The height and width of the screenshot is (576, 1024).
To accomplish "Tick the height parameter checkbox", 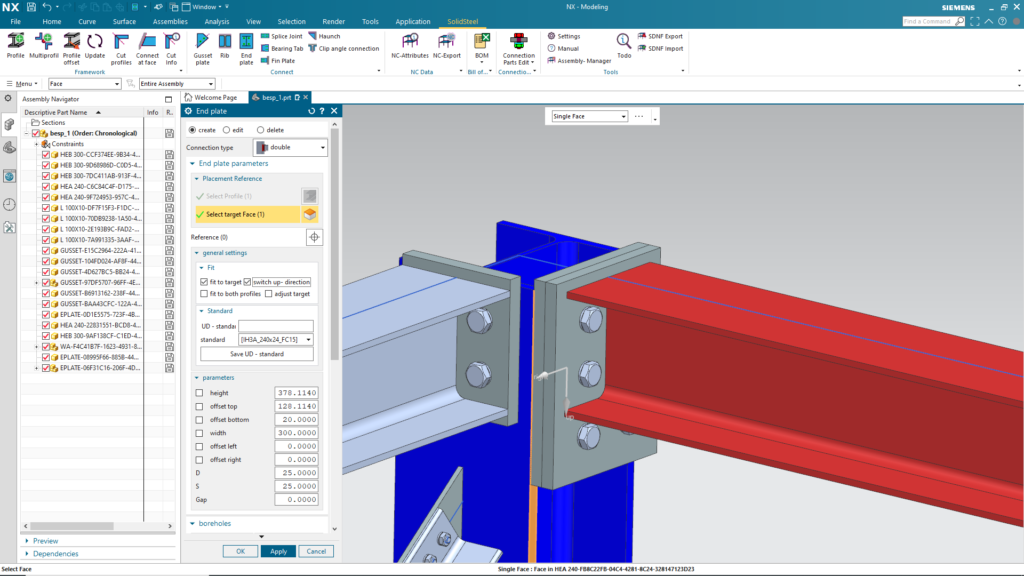I will click(x=199, y=393).
